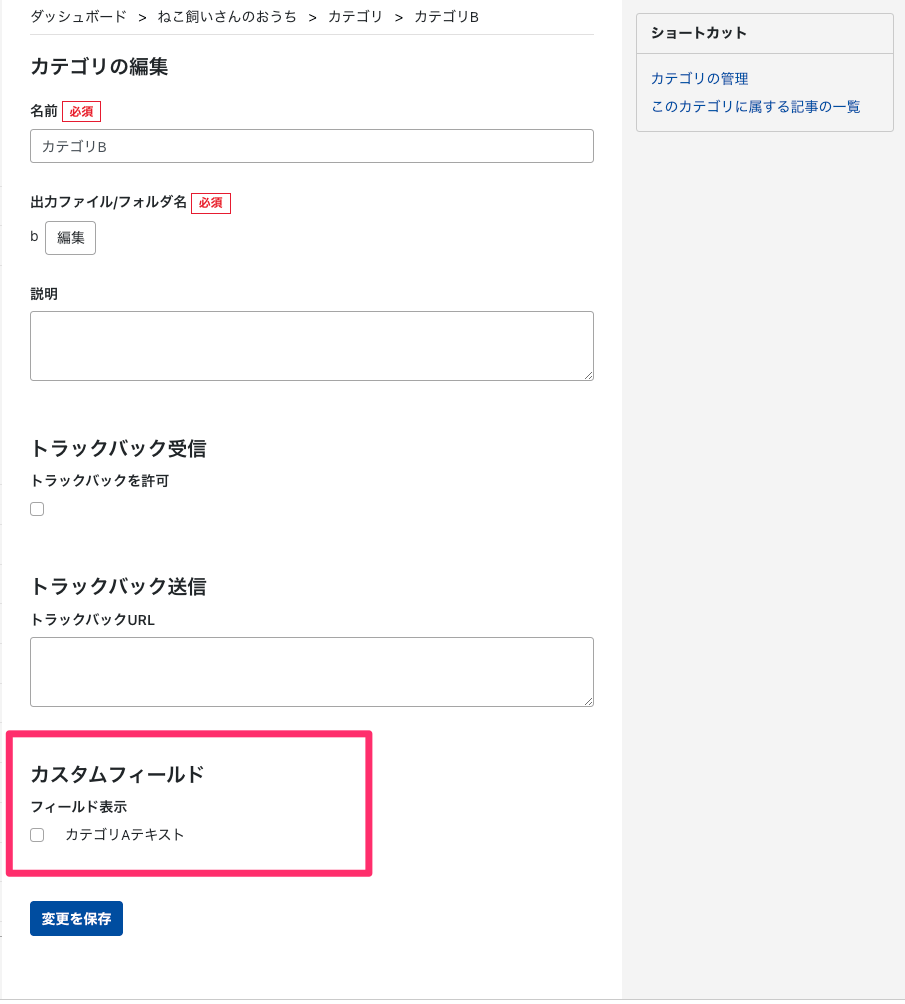Click inside the トラックバックURL text area
This screenshot has height=1004, width=905.
coord(312,671)
